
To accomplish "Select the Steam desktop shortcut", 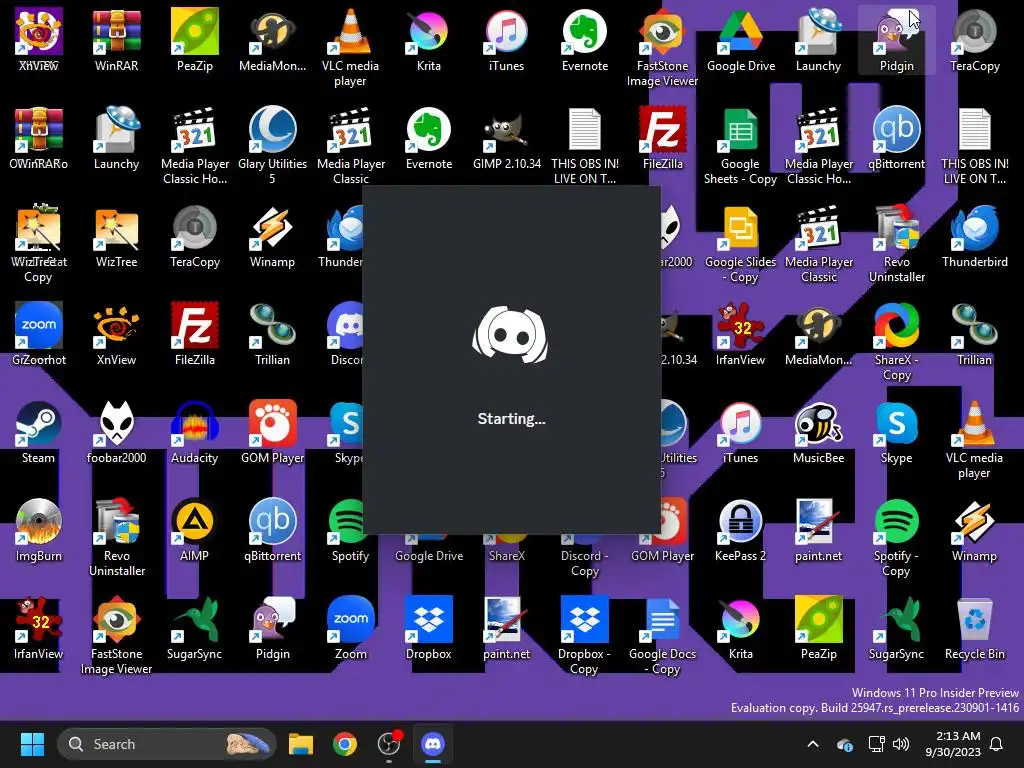I will coord(39,432).
